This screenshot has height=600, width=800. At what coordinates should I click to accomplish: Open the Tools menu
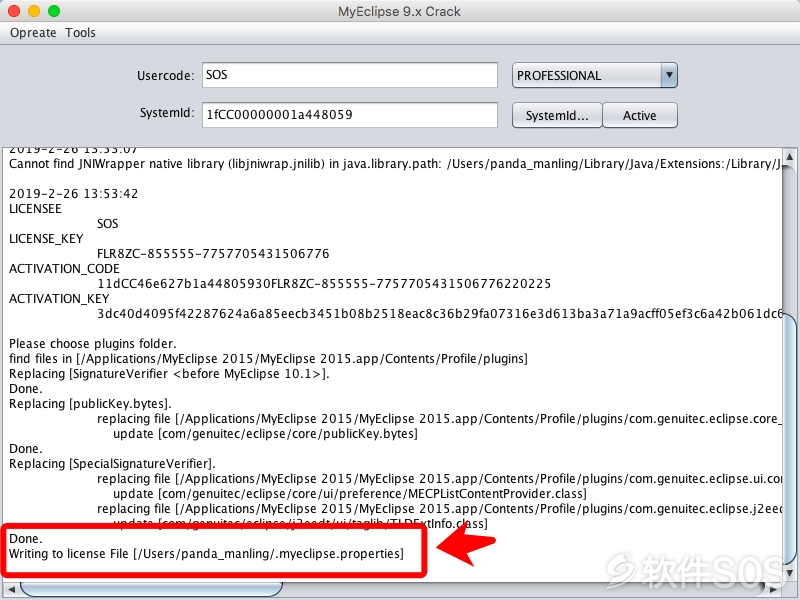click(80, 33)
